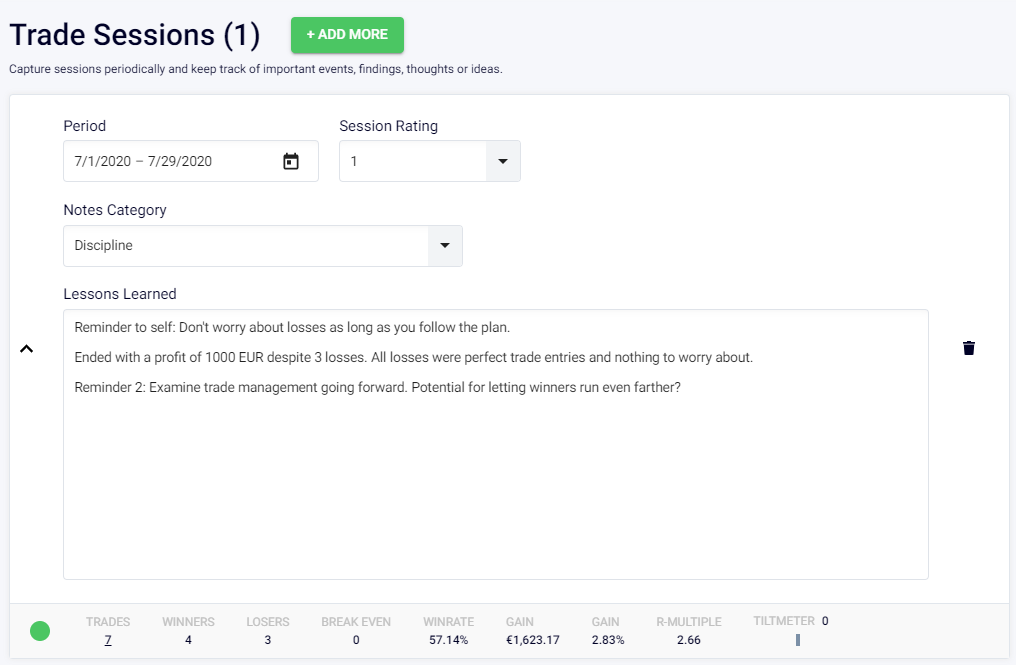This screenshot has width=1016, height=665.
Task: Click the Tiltmeter bar indicator
Action: (798, 640)
